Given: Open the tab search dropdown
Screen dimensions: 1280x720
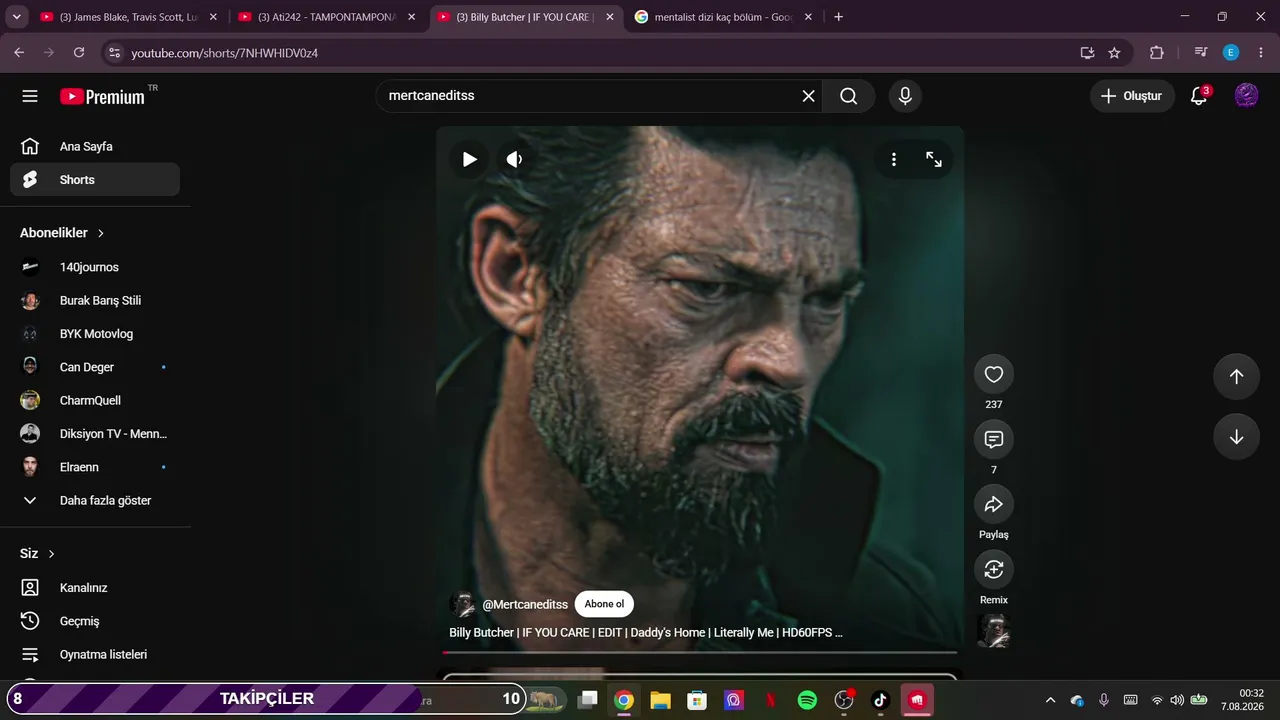Looking at the screenshot, I should coord(16,17).
